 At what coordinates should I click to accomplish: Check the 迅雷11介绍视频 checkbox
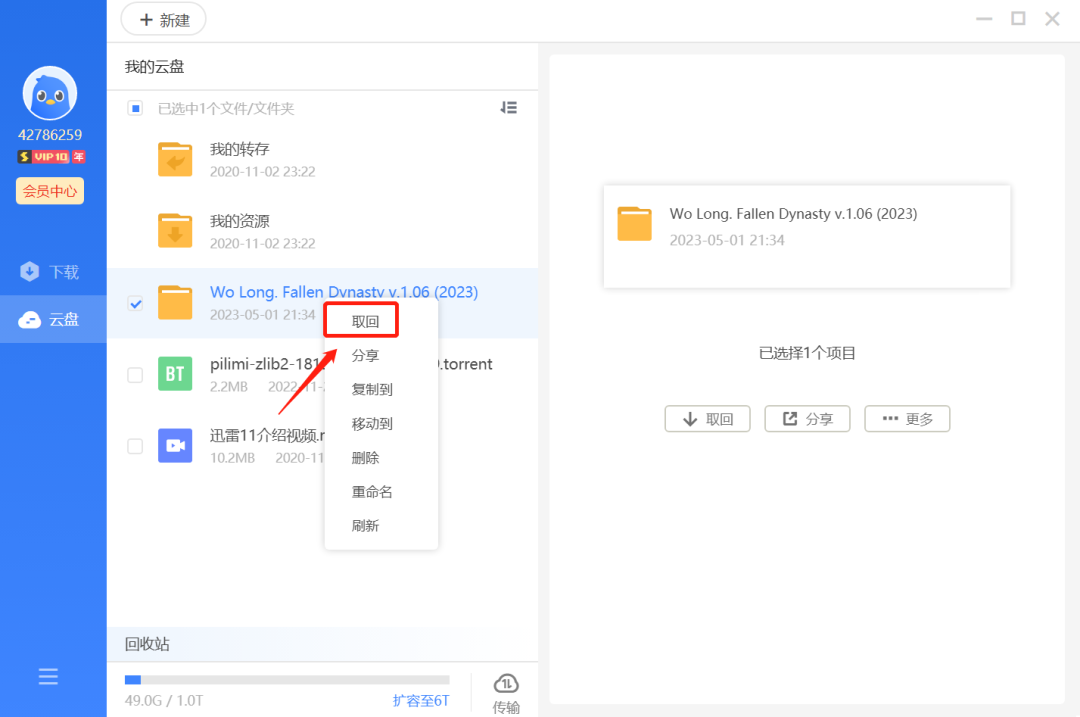tap(135, 446)
